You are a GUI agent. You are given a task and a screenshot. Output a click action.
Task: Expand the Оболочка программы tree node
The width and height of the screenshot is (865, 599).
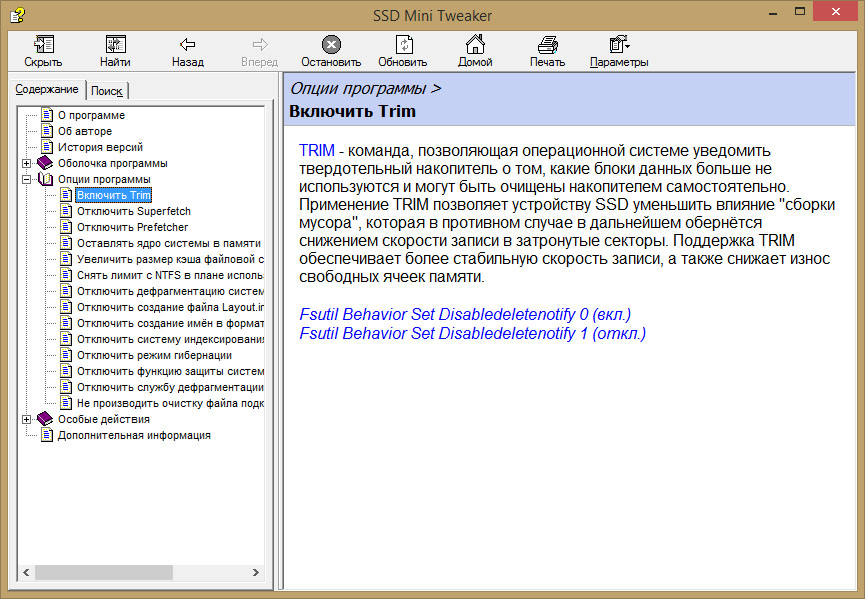coord(27,163)
